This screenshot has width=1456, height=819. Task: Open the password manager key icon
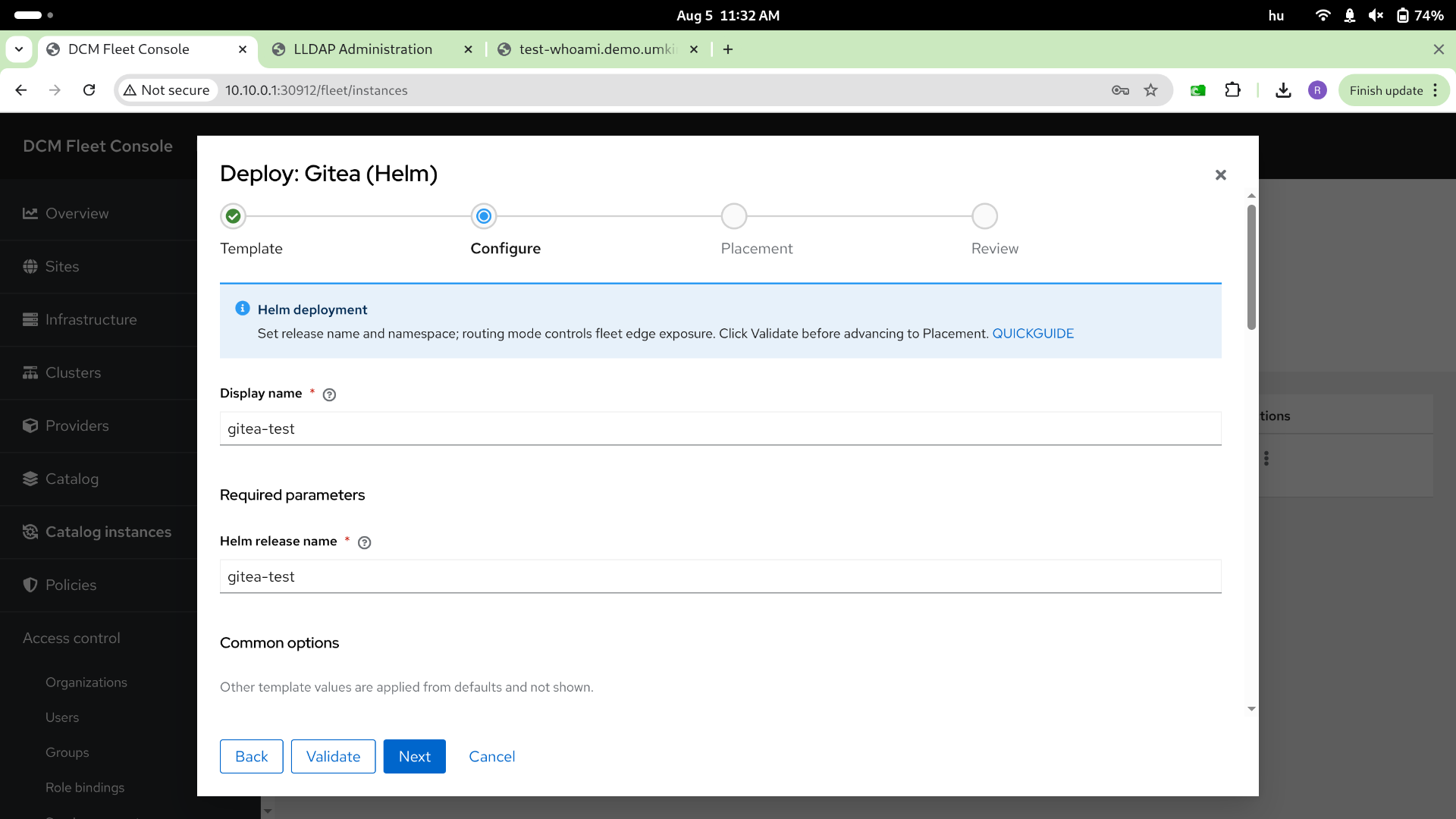pos(1120,90)
